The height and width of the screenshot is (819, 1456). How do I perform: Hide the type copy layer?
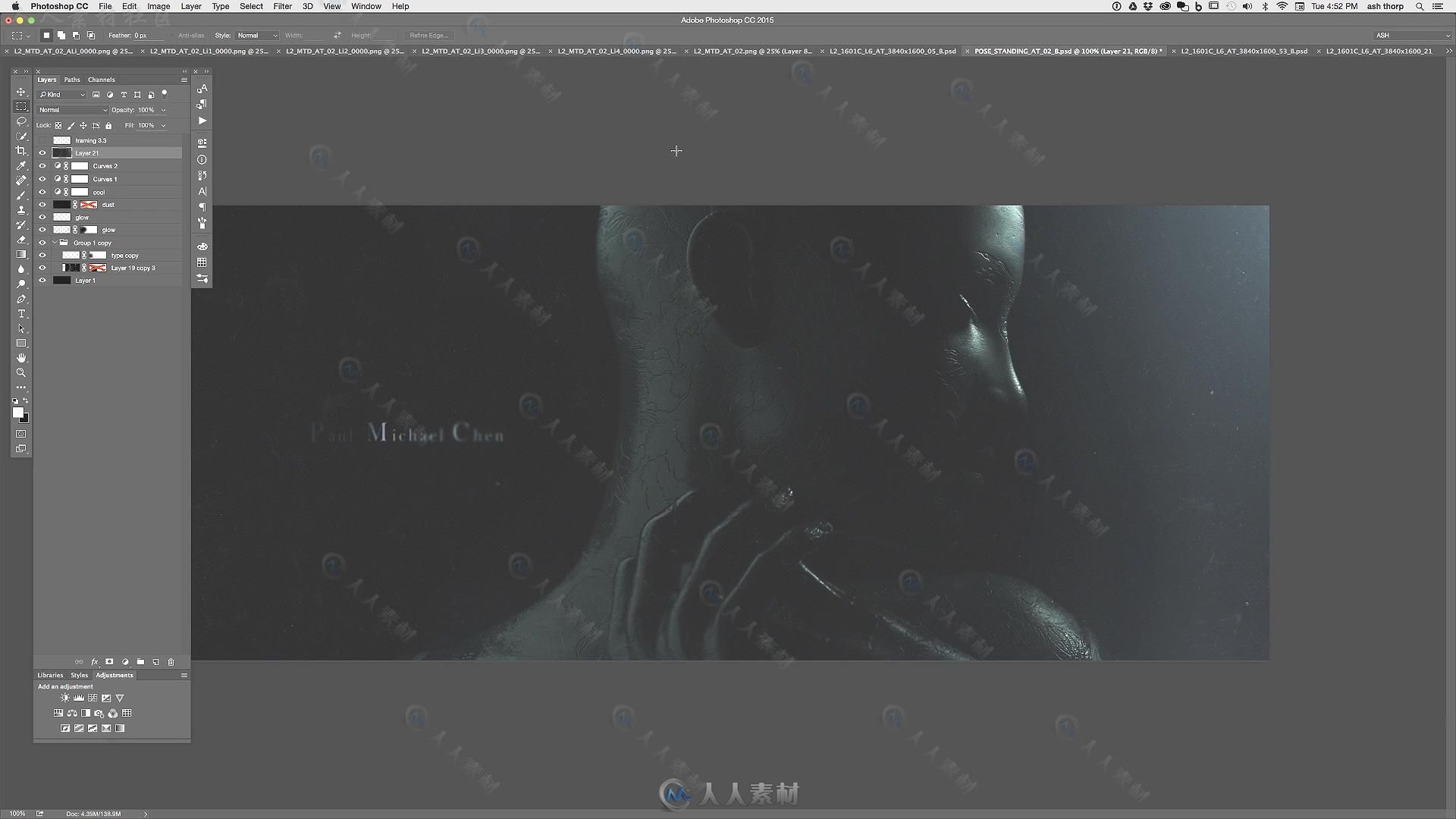click(x=42, y=256)
